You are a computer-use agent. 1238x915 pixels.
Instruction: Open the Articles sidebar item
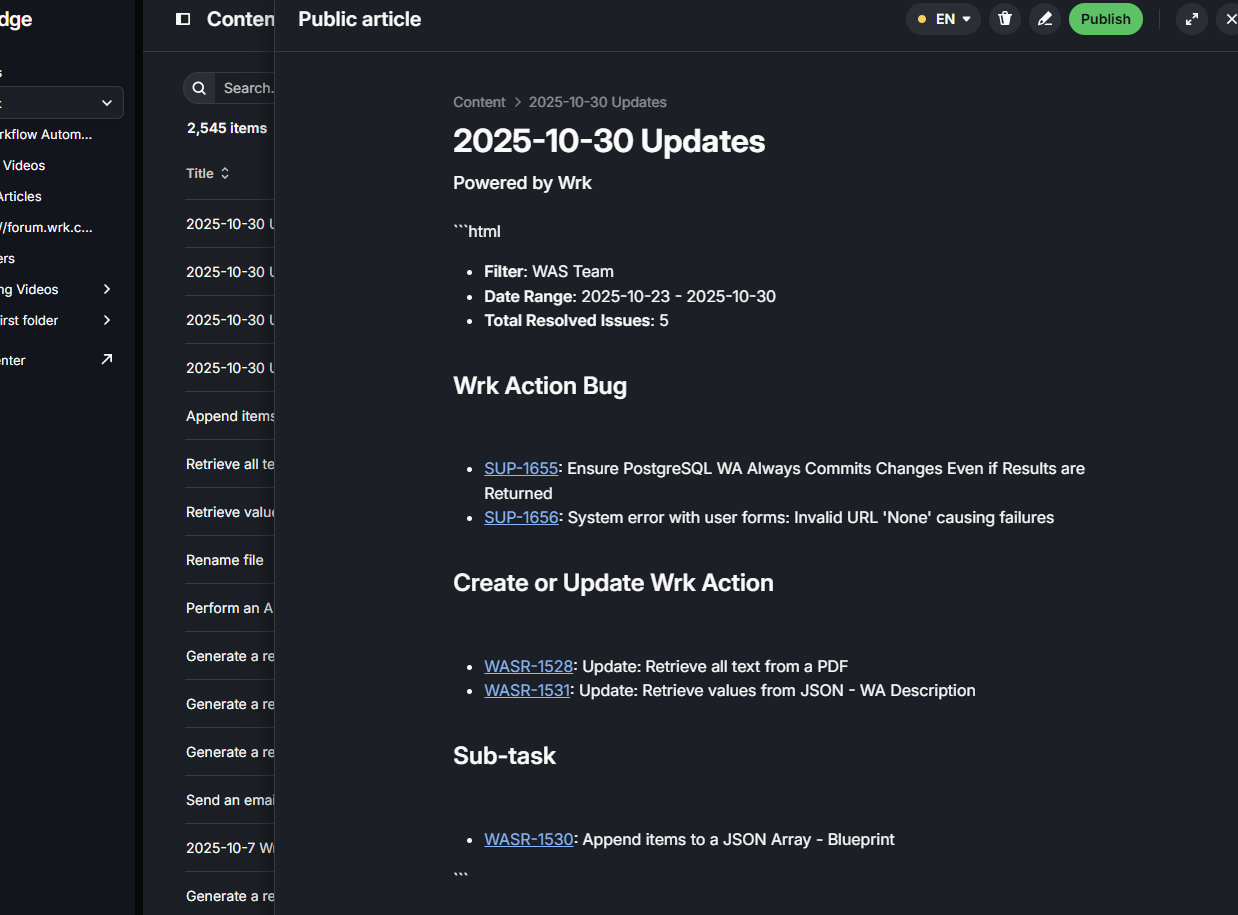(20, 196)
